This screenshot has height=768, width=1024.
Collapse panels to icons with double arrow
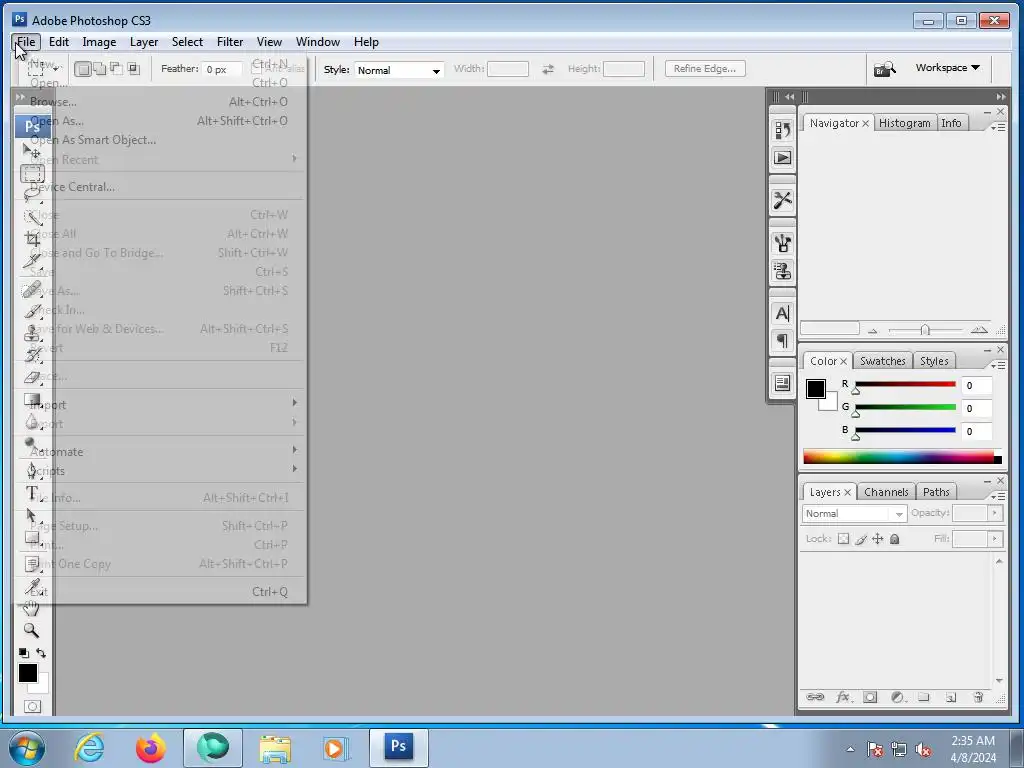[1000, 97]
